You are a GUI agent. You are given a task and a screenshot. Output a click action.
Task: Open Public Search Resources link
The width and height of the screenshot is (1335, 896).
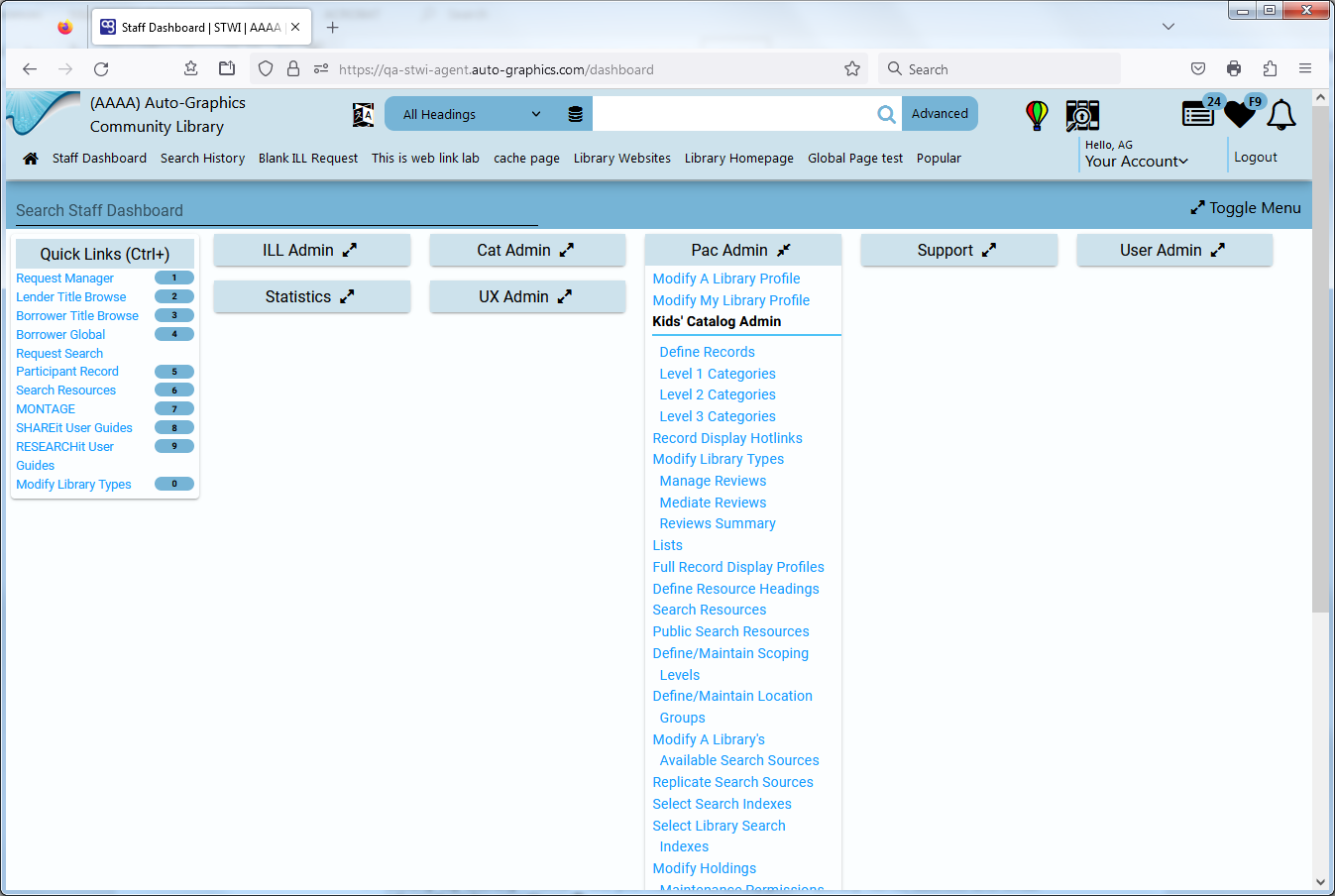point(730,632)
